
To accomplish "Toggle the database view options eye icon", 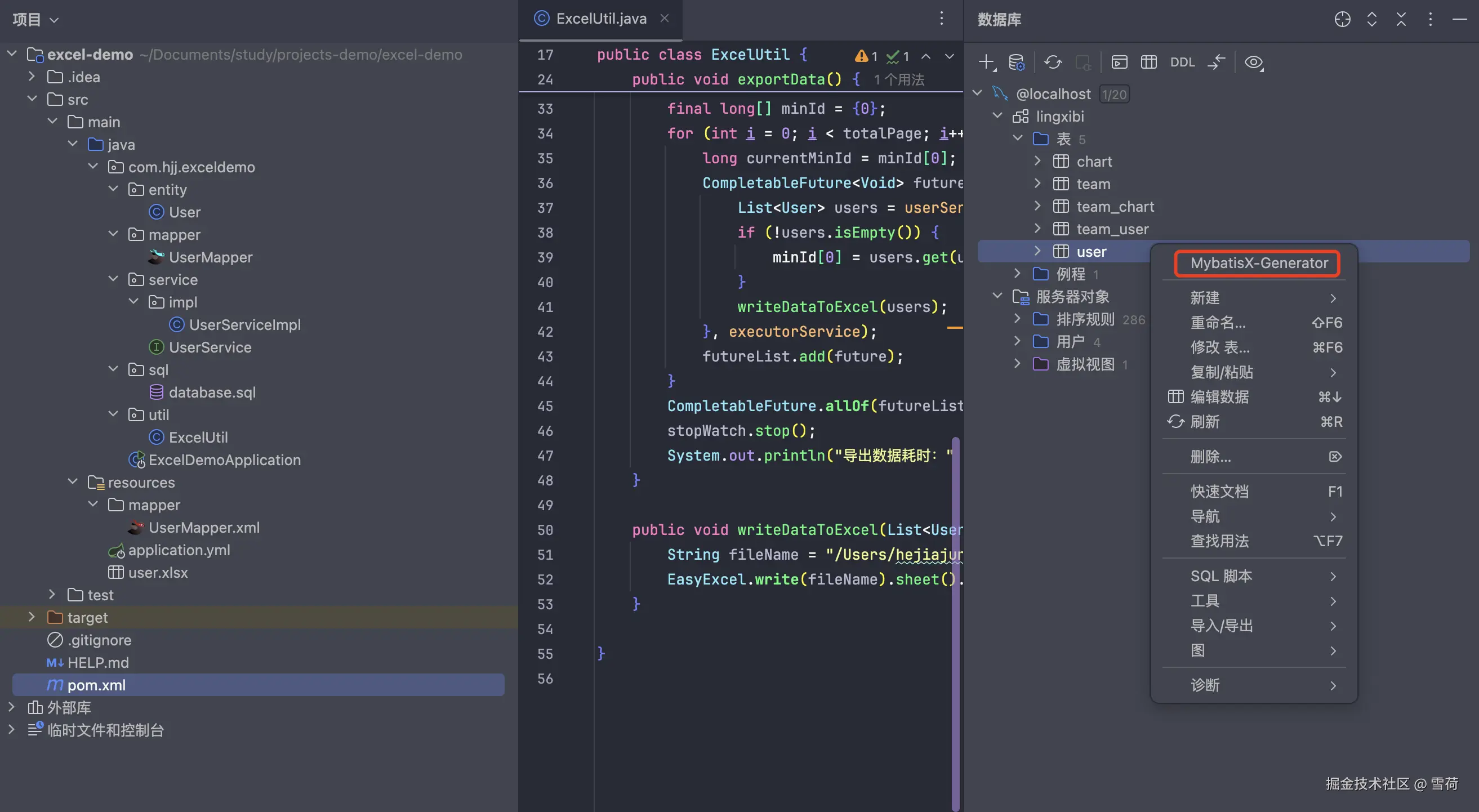I will tap(1253, 62).
